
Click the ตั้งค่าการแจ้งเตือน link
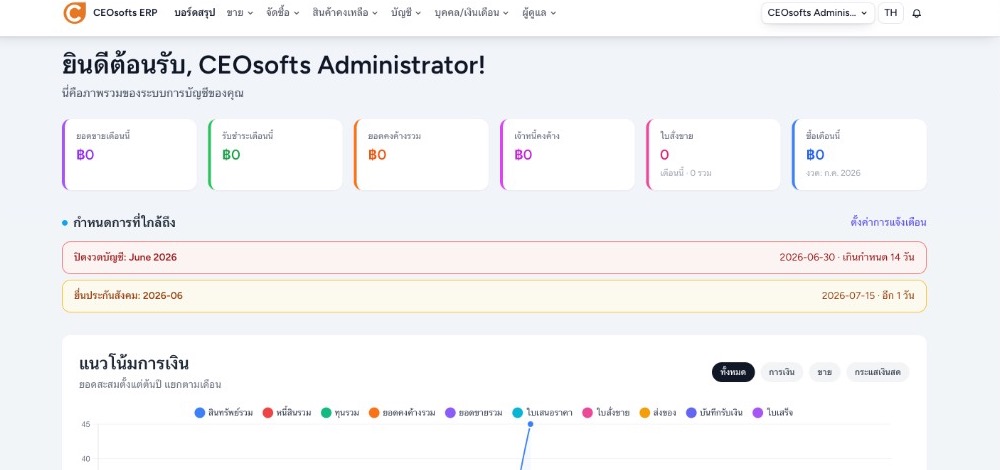[x=888, y=223]
